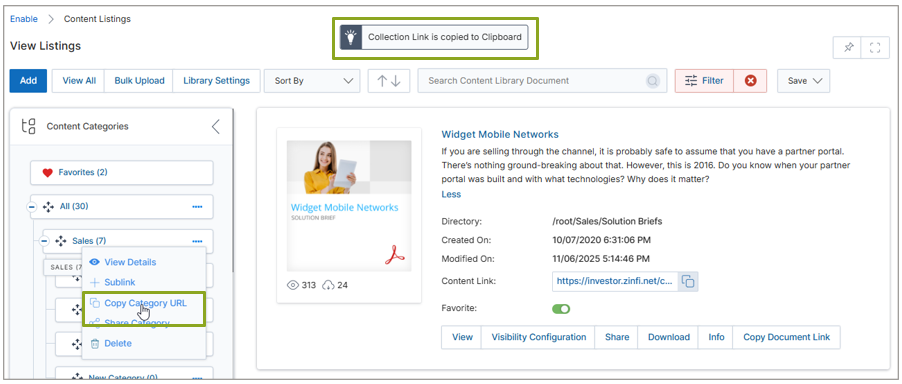
Task: Collapse the All (30) category tree
Action: tap(32, 206)
